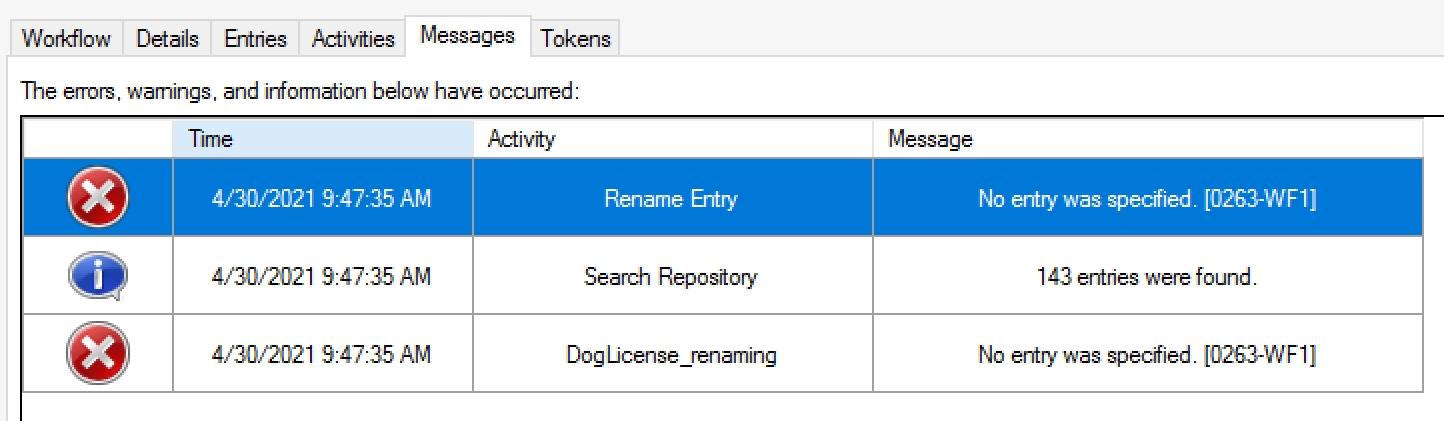Click the blue information icon for Search Repository

(97, 276)
